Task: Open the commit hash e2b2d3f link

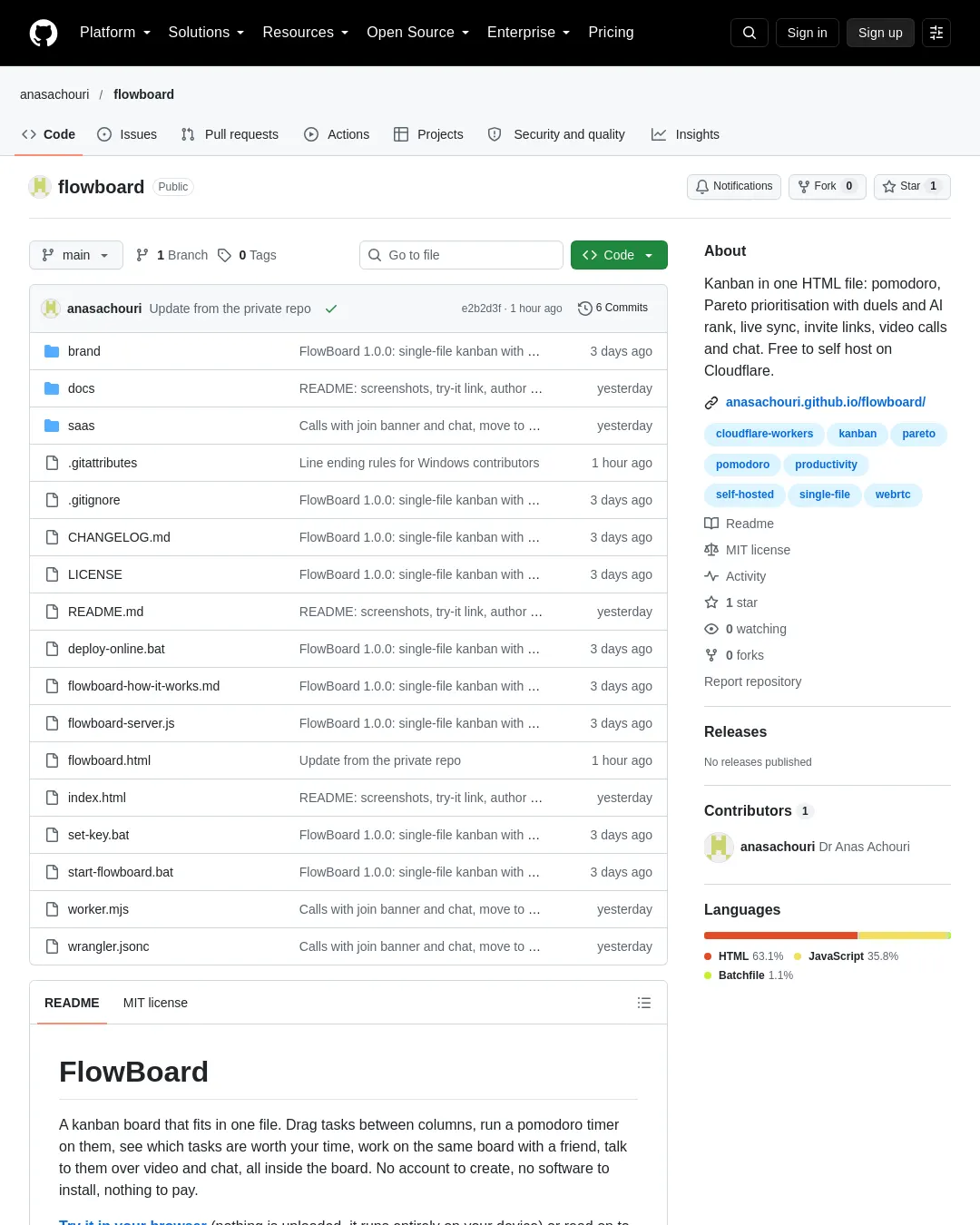Action: (x=481, y=309)
